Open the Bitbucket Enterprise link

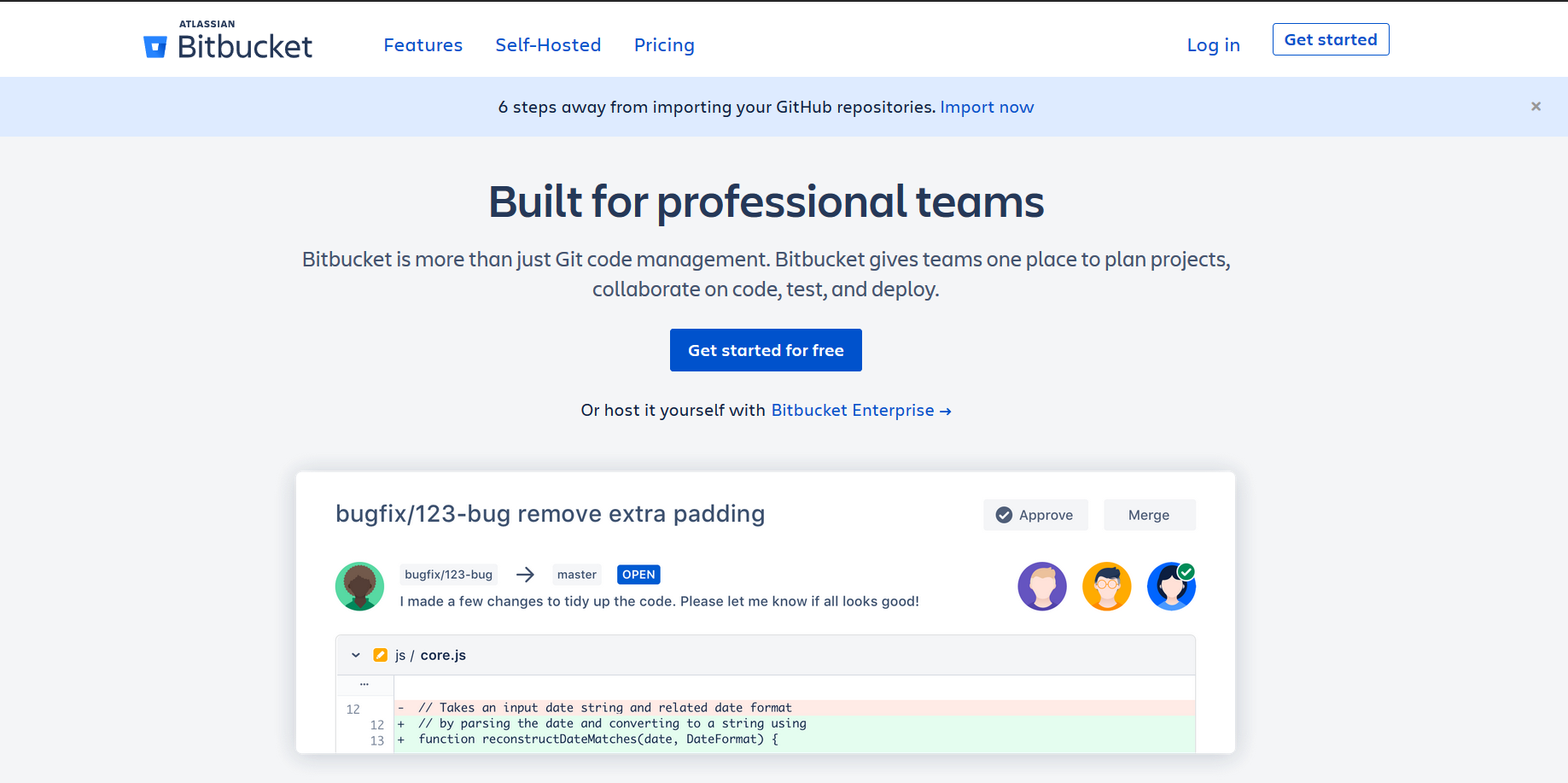[861, 411]
